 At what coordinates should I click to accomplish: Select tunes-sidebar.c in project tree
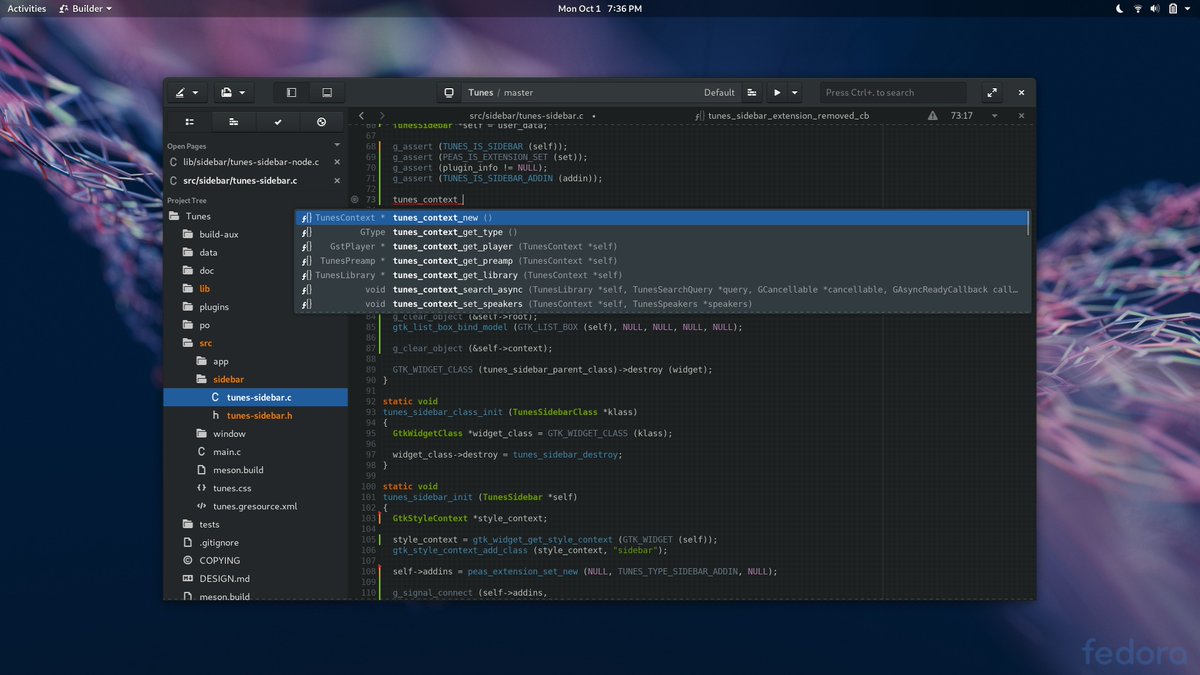point(256,397)
